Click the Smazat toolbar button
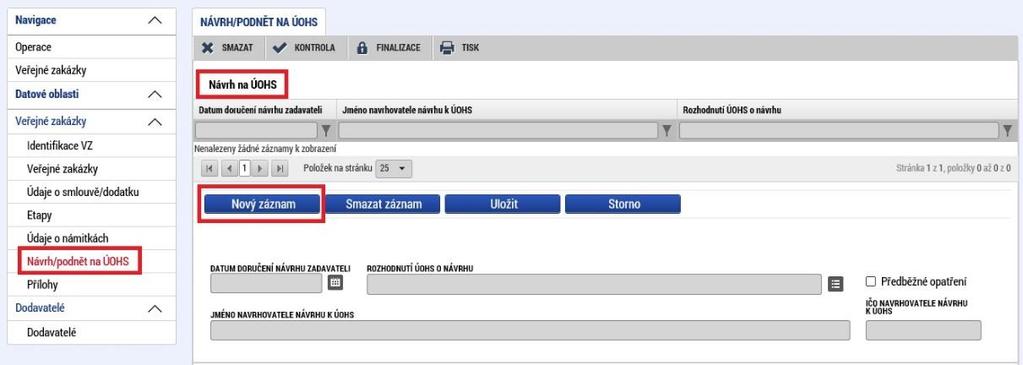This screenshot has height=365, width=1023. click(229, 48)
